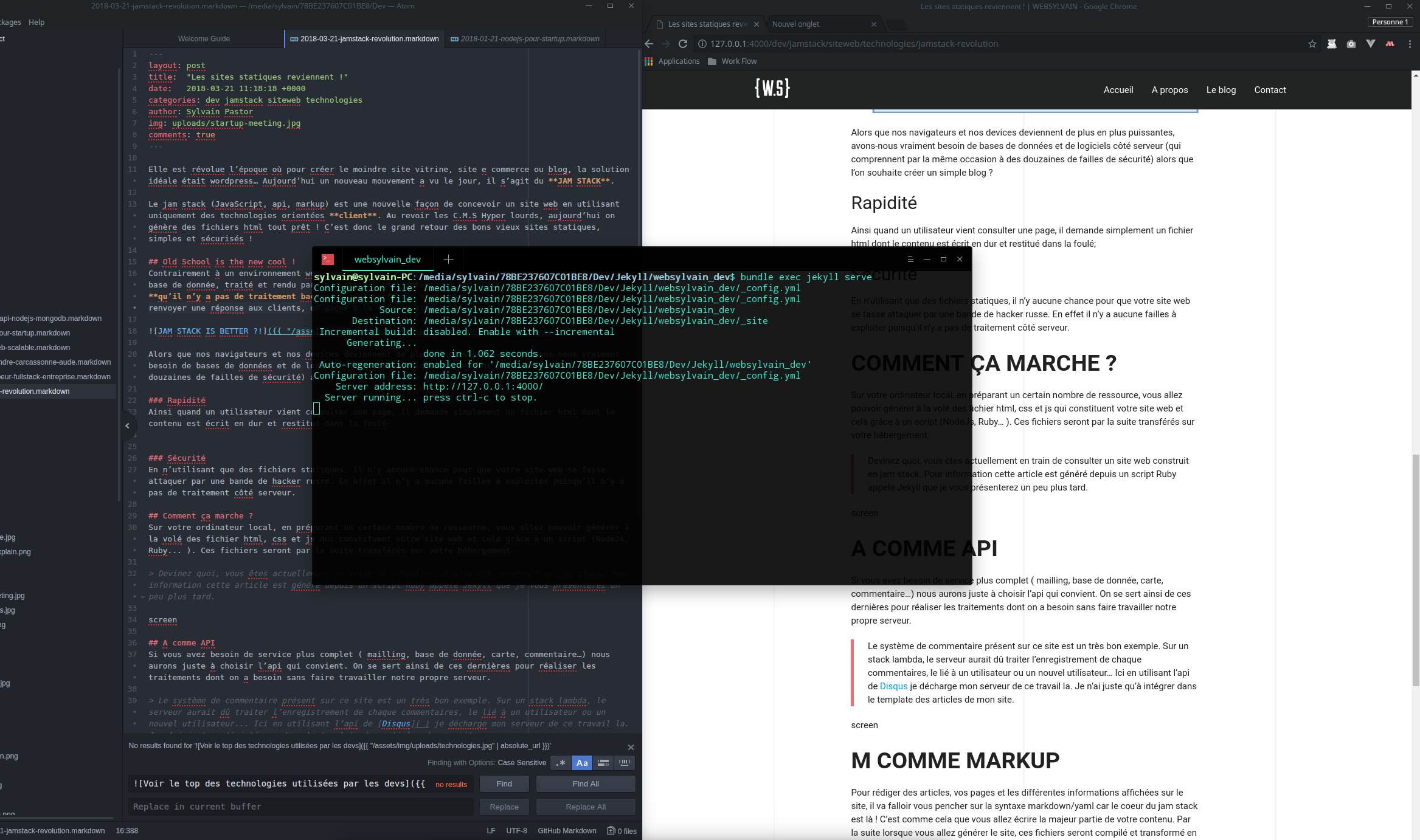Focus the find search text field

point(300,783)
